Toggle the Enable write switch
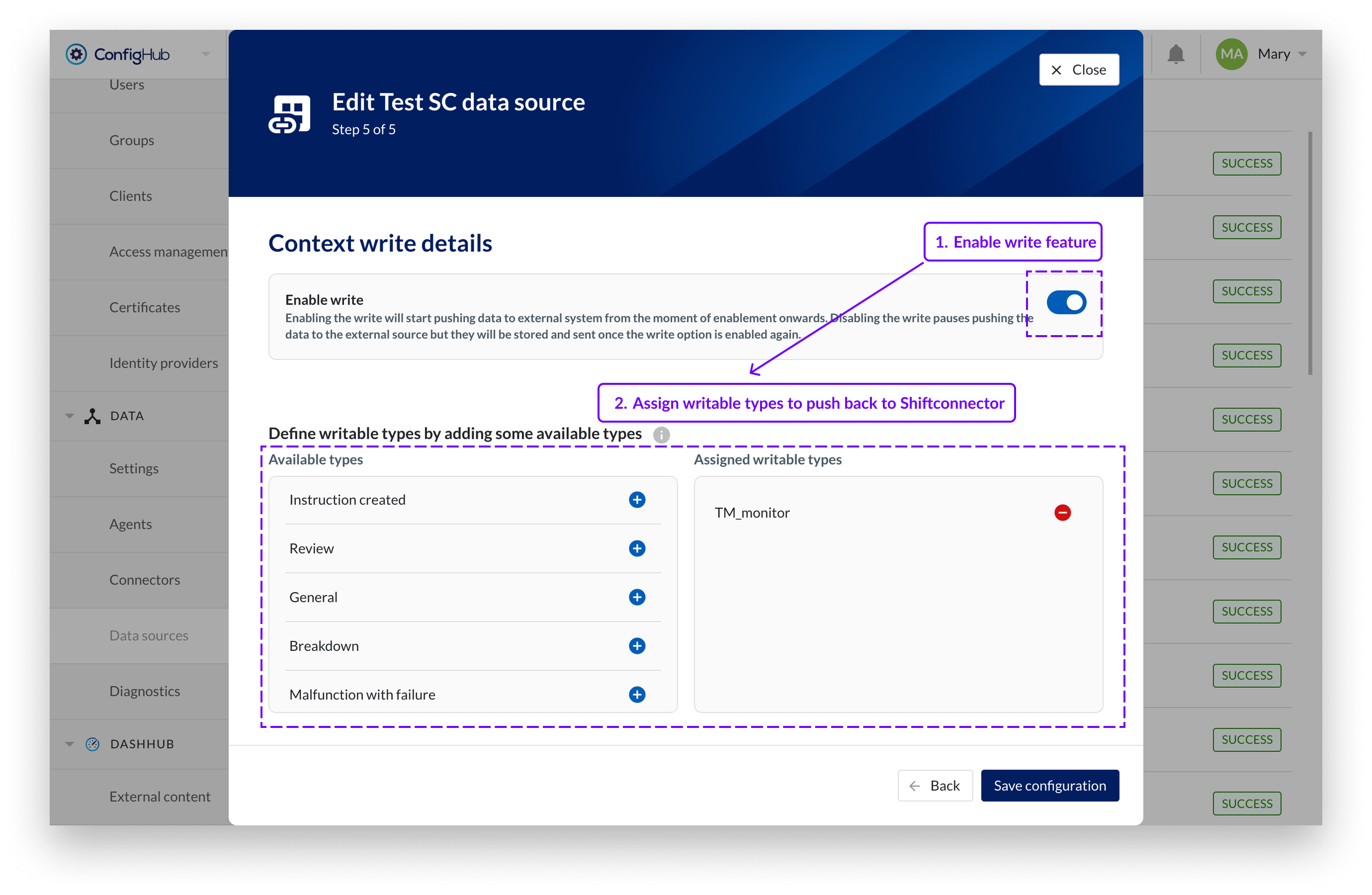This screenshot has width=1372, height=895. coord(1066,302)
